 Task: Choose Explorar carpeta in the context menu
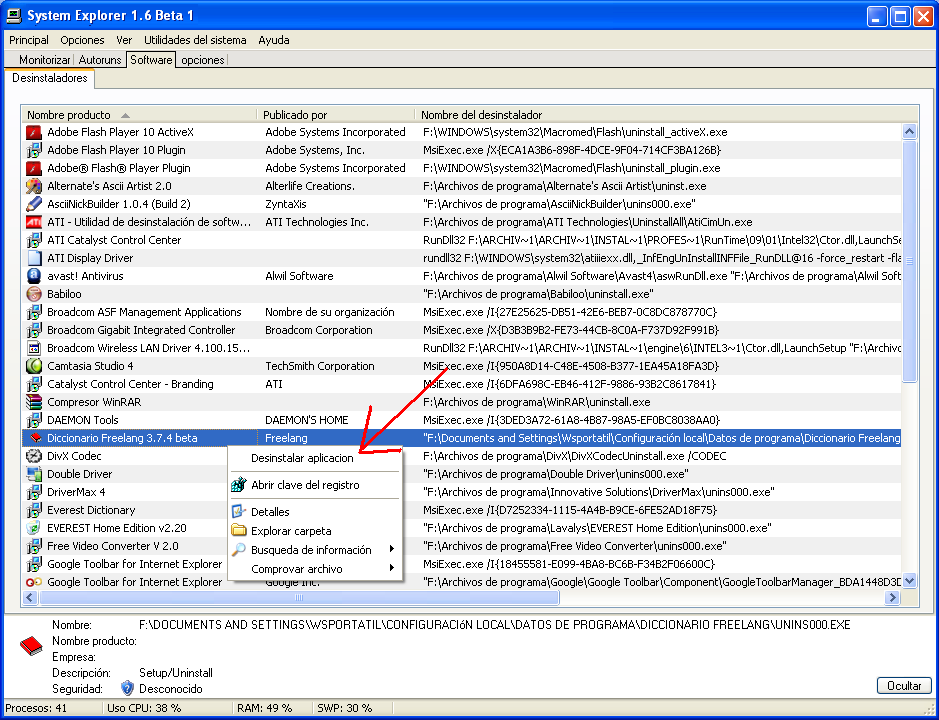315,531
